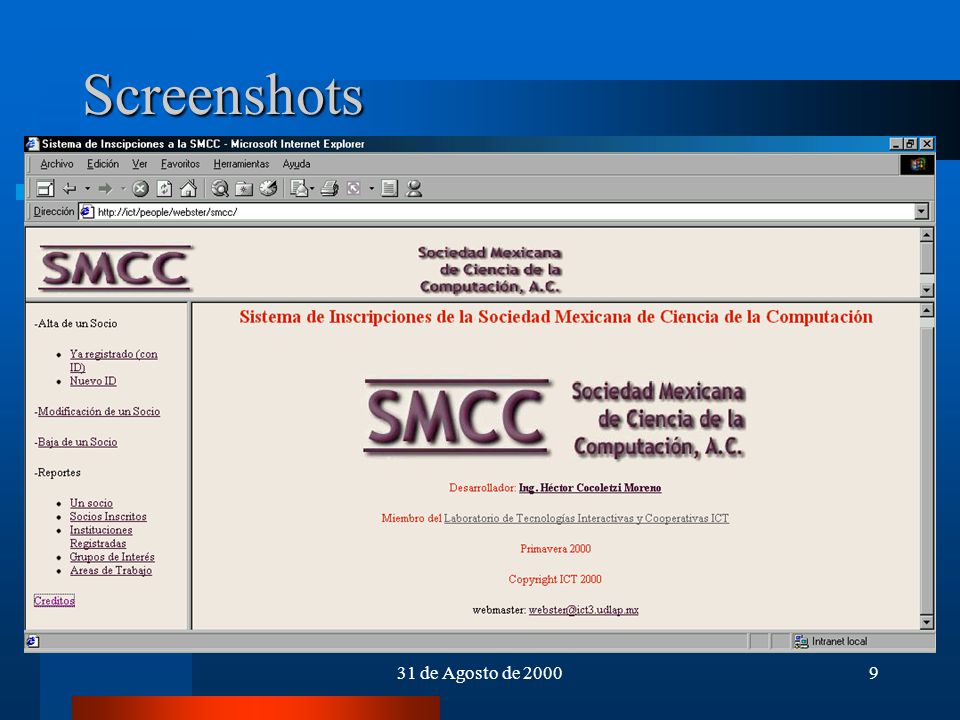Print the page with the printer icon

[329, 188]
